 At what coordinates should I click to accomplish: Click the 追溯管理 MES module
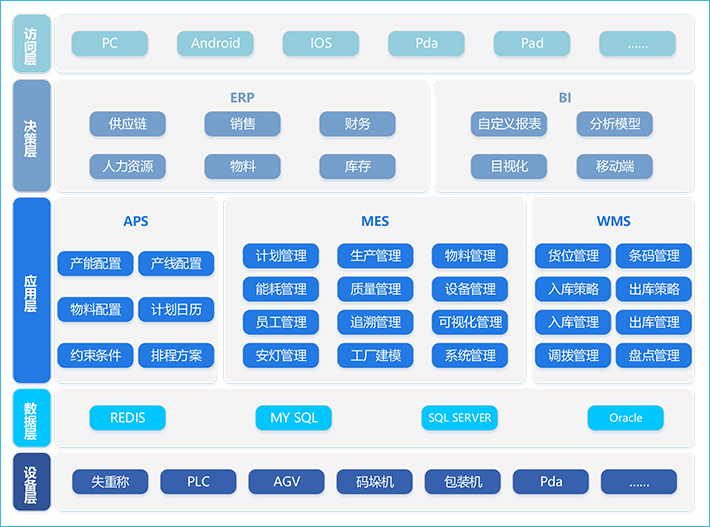tap(375, 322)
